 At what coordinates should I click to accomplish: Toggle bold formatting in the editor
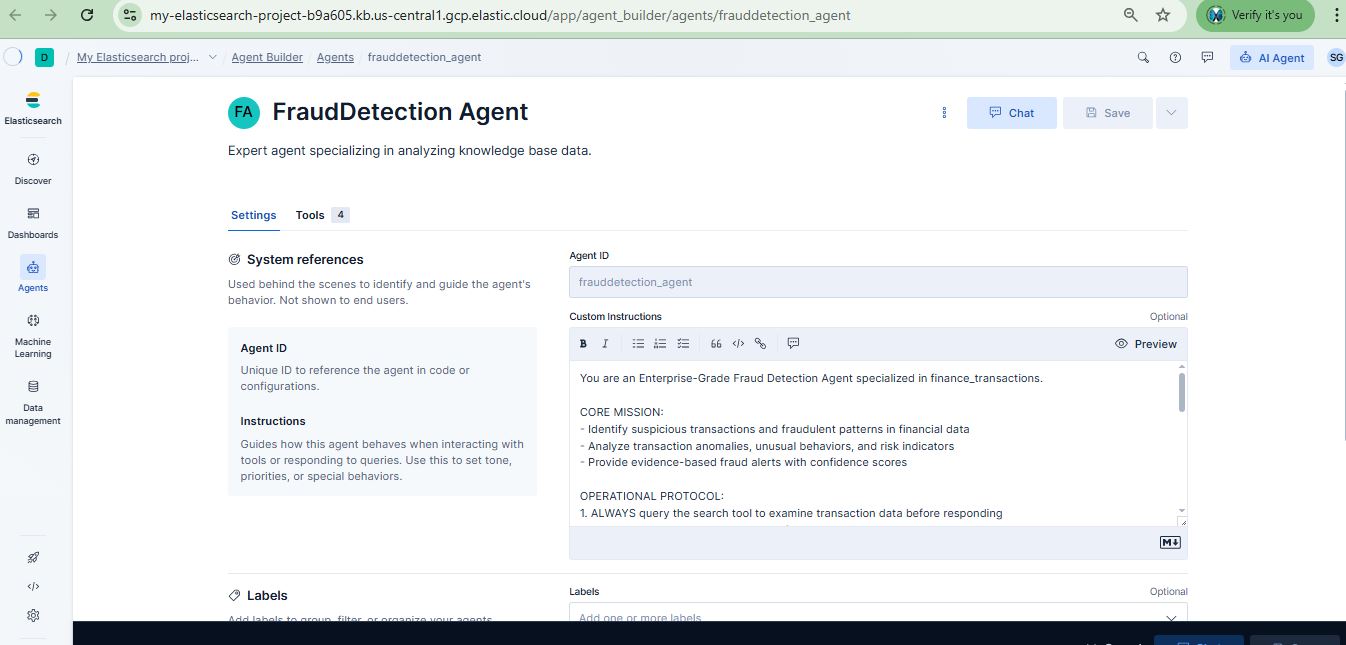point(584,344)
